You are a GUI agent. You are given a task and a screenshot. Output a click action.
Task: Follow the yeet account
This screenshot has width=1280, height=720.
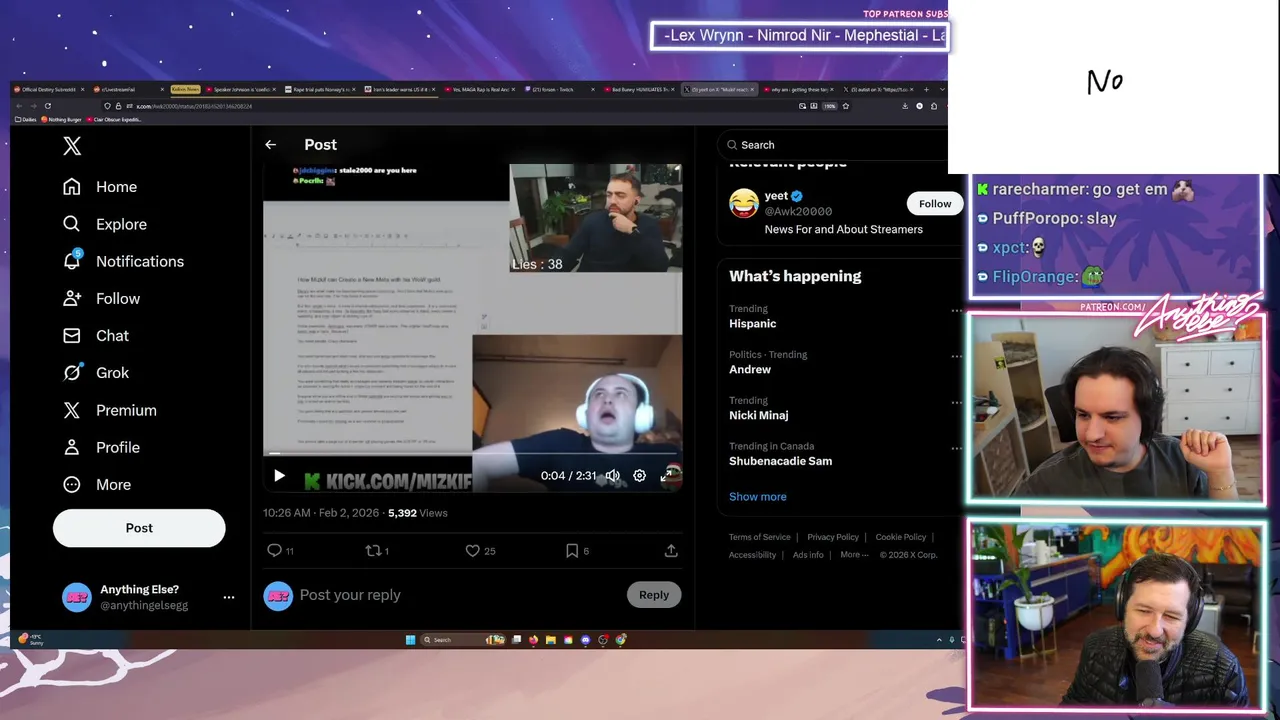(935, 204)
